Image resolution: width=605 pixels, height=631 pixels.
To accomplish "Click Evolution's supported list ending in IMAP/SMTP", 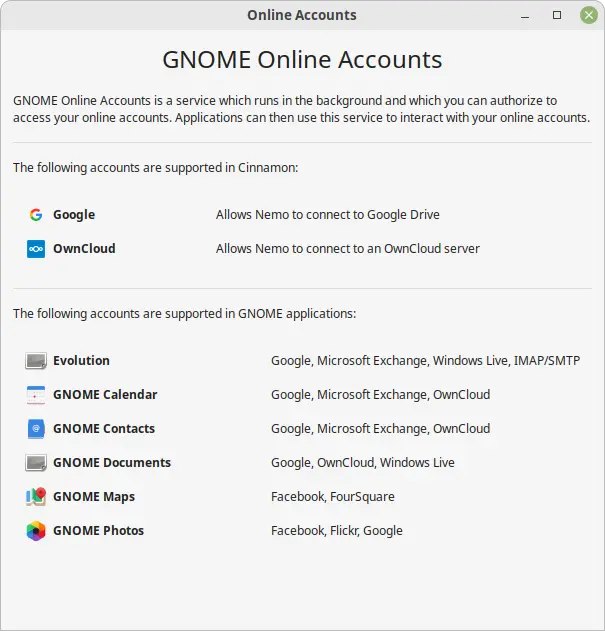I will 425,361.
